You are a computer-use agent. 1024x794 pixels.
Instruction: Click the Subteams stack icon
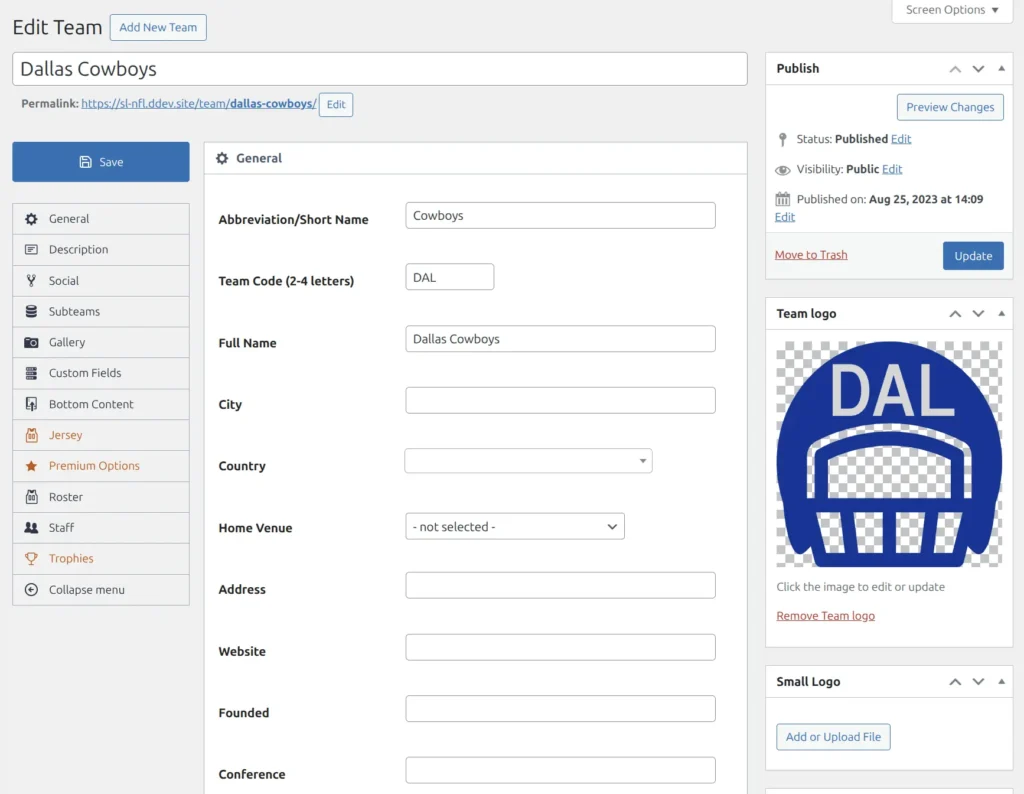coord(31,311)
